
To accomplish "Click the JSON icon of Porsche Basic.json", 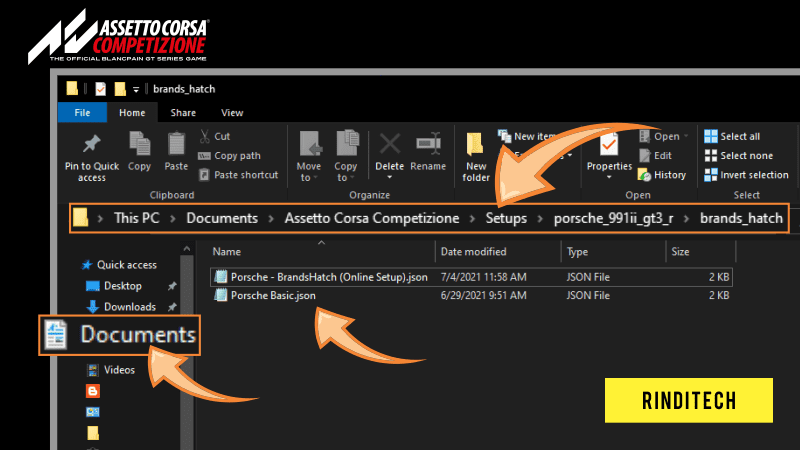I will [220, 295].
